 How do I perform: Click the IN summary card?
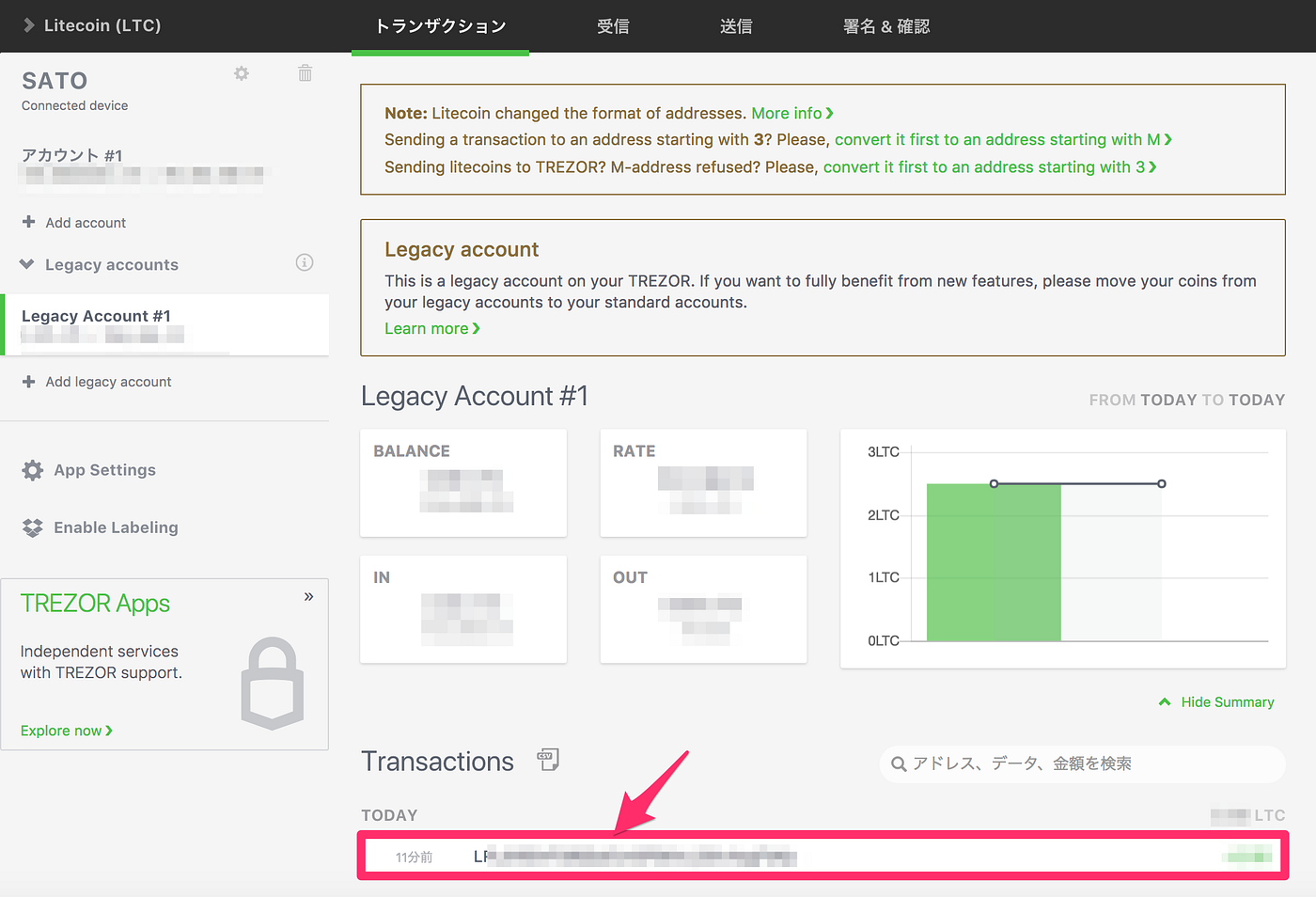pyautogui.click(x=463, y=609)
